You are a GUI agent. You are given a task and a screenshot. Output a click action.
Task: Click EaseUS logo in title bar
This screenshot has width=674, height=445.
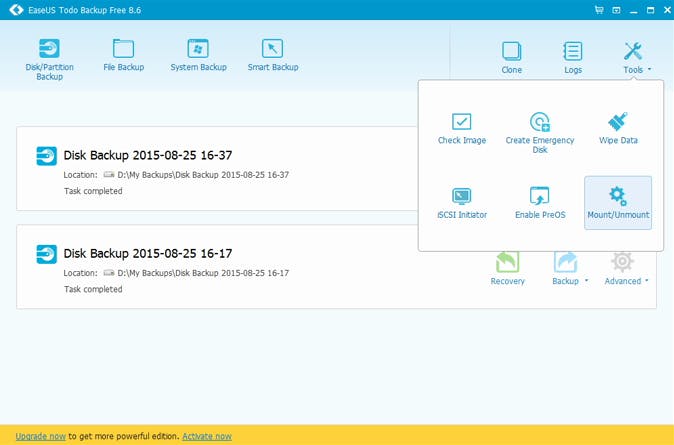[x=16, y=10]
